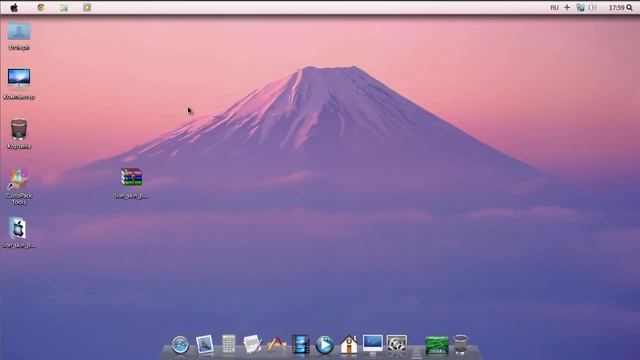The height and width of the screenshot is (360, 640).
Task: Open the yellow media player icon in top bar
Action: pos(87,7)
